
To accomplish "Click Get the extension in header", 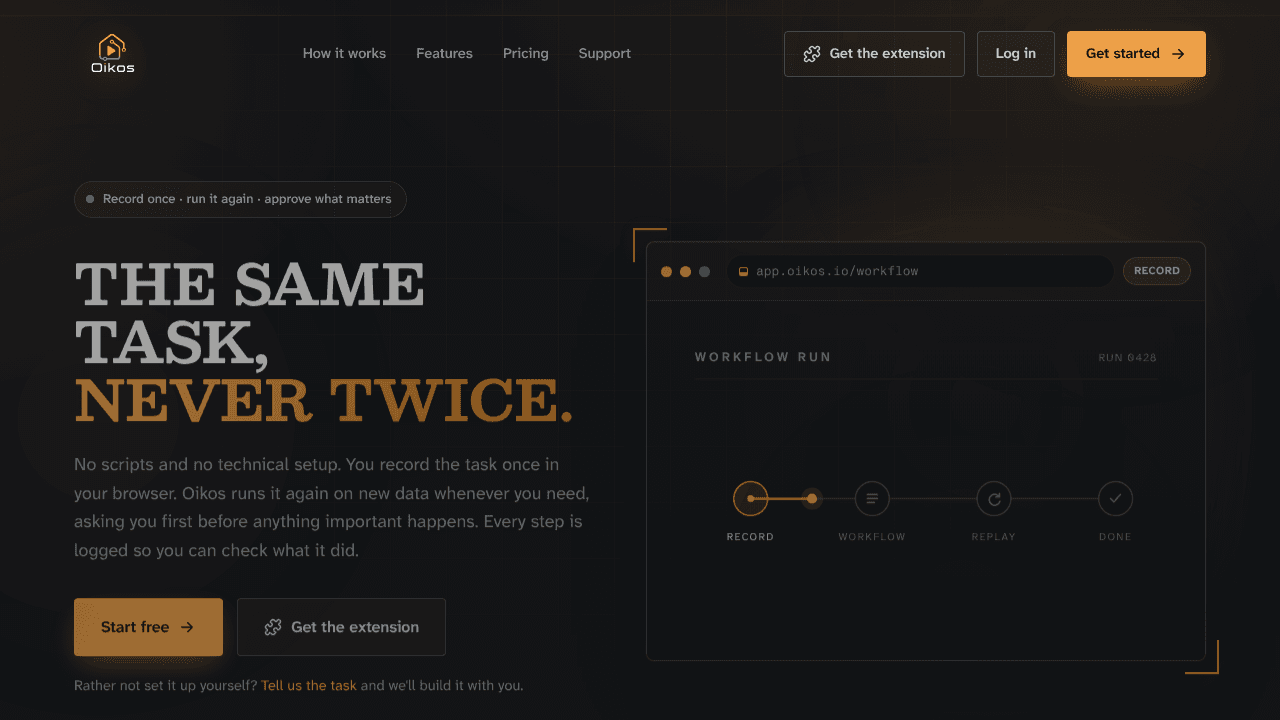I will coord(874,54).
